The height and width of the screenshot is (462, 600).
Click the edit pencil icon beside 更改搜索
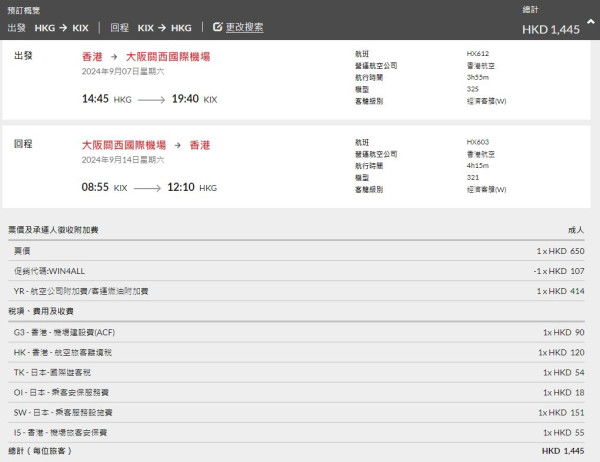point(217,27)
